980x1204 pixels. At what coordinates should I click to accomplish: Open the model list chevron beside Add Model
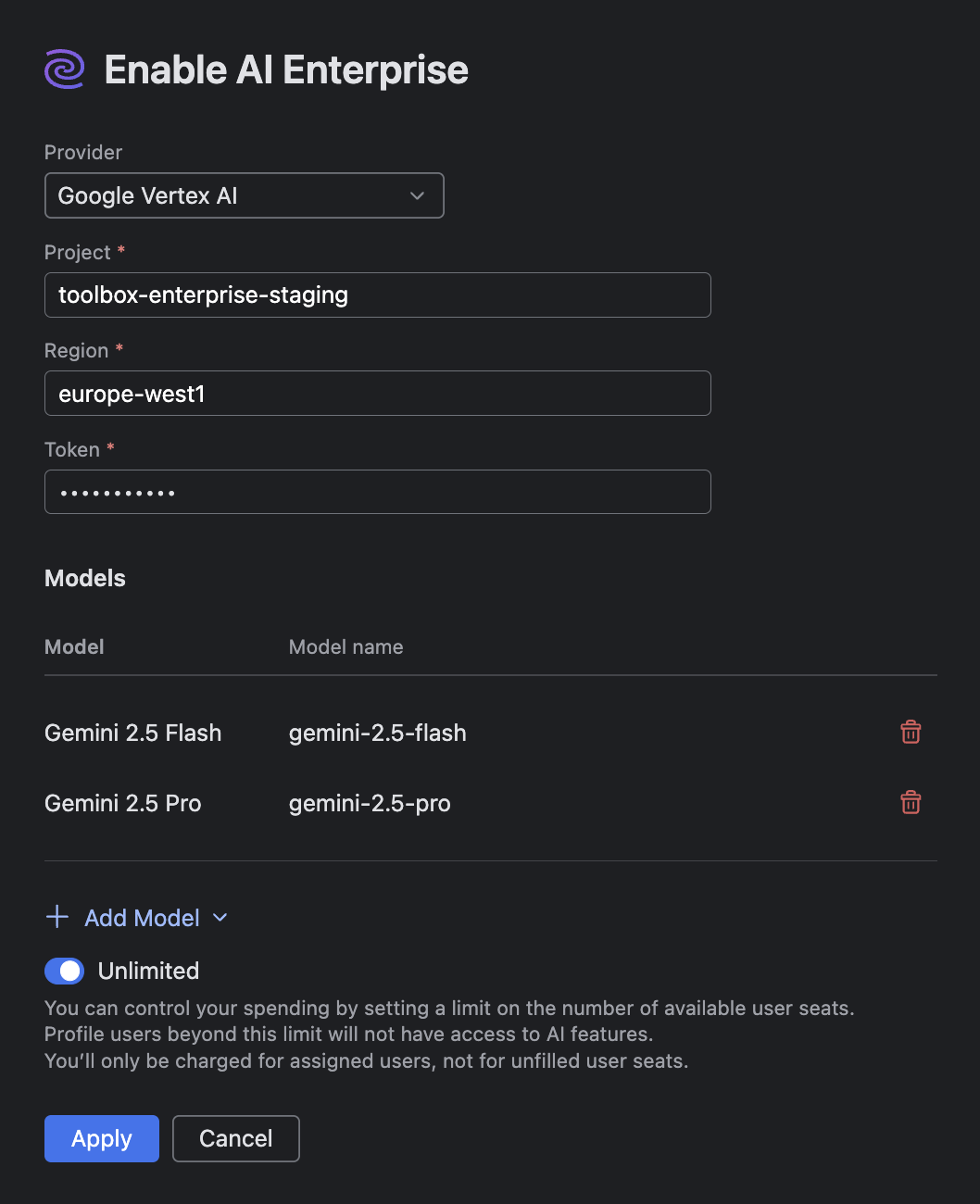[220, 918]
